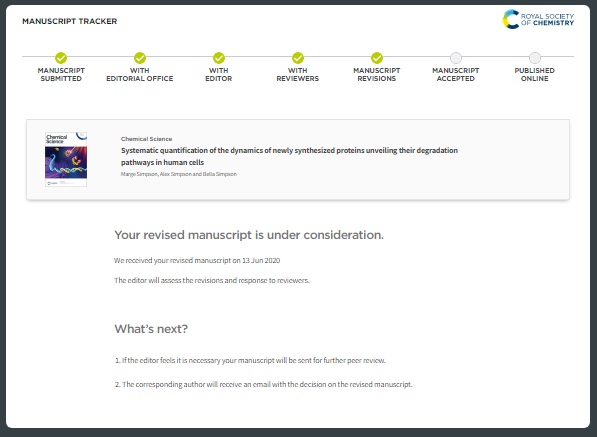
Task: Select the With Reviewers step label
Action: point(298,75)
